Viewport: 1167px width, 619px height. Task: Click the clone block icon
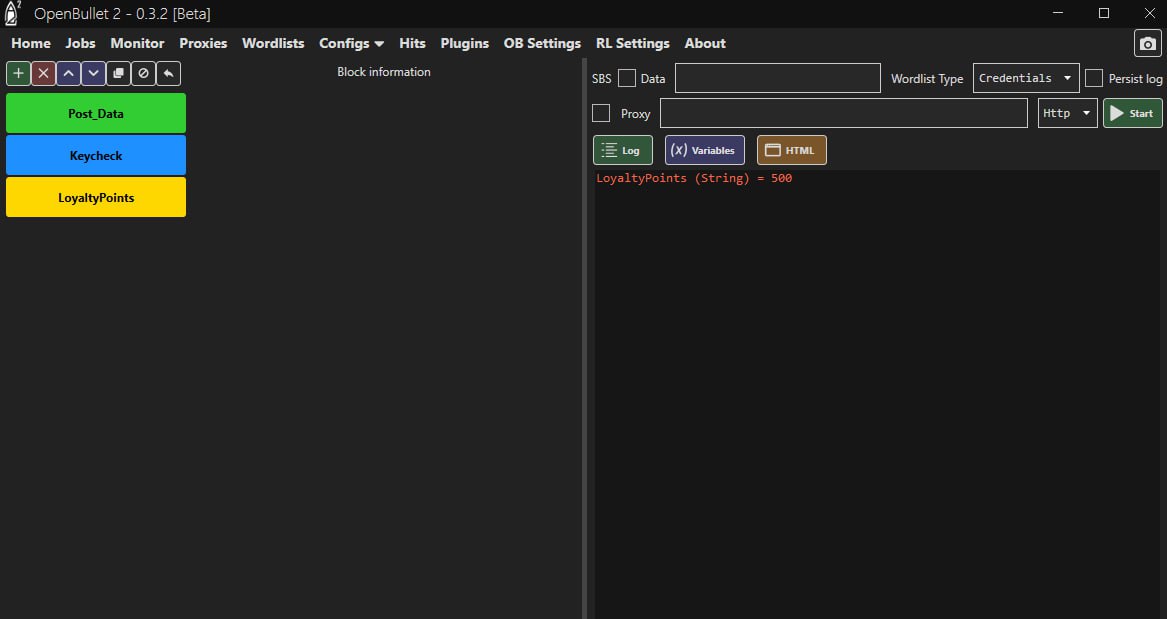pyautogui.click(x=118, y=73)
